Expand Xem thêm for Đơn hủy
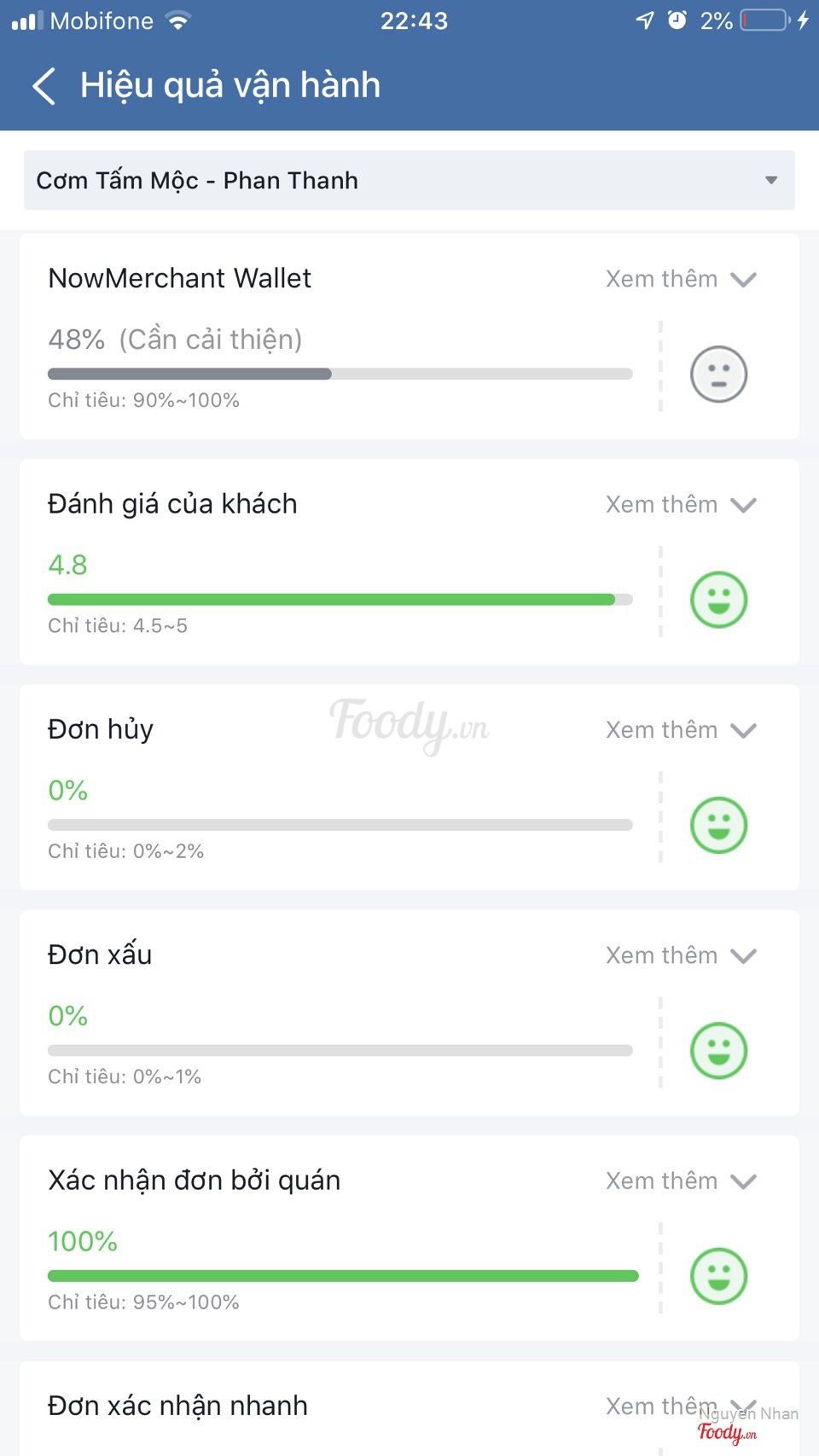 tap(681, 730)
